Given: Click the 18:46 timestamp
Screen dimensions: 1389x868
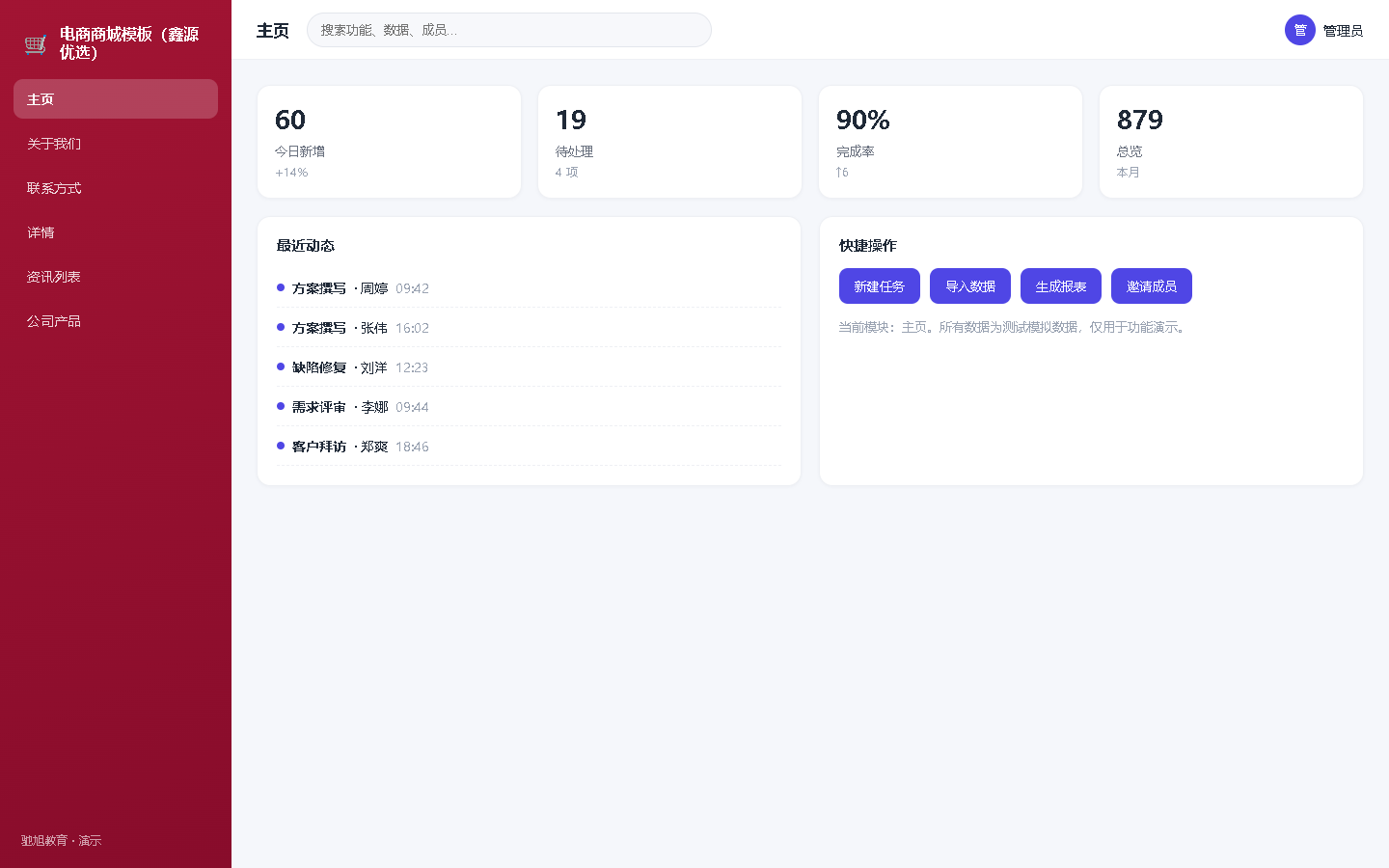Looking at the screenshot, I should [412, 447].
